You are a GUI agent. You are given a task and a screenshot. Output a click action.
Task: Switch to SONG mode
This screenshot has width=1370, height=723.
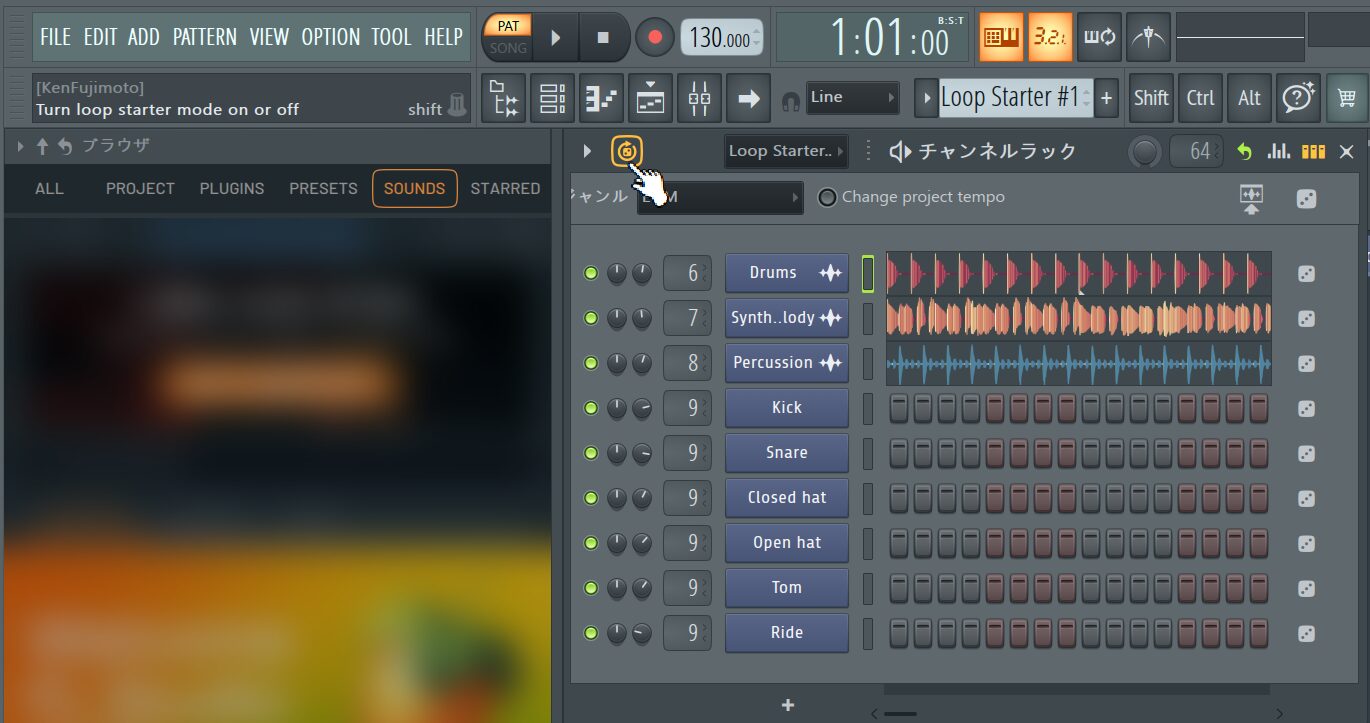pyautogui.click(x=508, y=48)
